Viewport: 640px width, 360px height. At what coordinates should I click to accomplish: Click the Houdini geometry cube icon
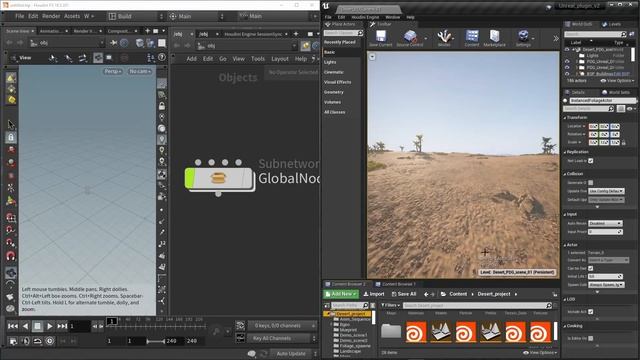(x=140, y=43)
